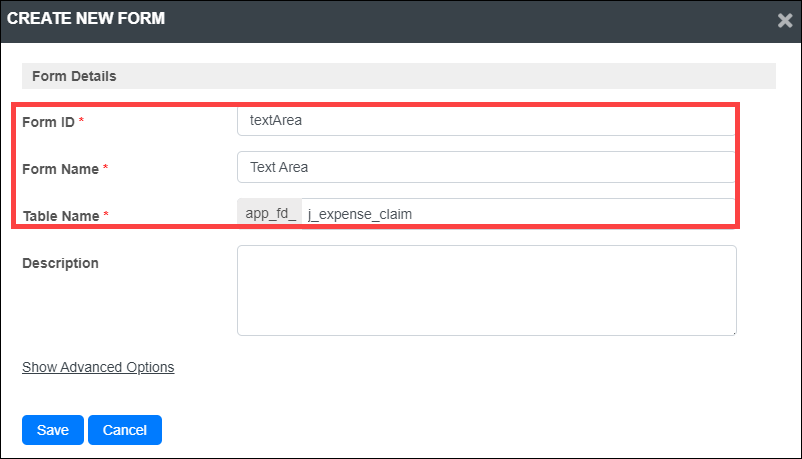The height and width of the screenshot is (459, 802).
Task: Click the red asterisk beside Form ID
Action: pyautogui.click(x=81, y=120)
